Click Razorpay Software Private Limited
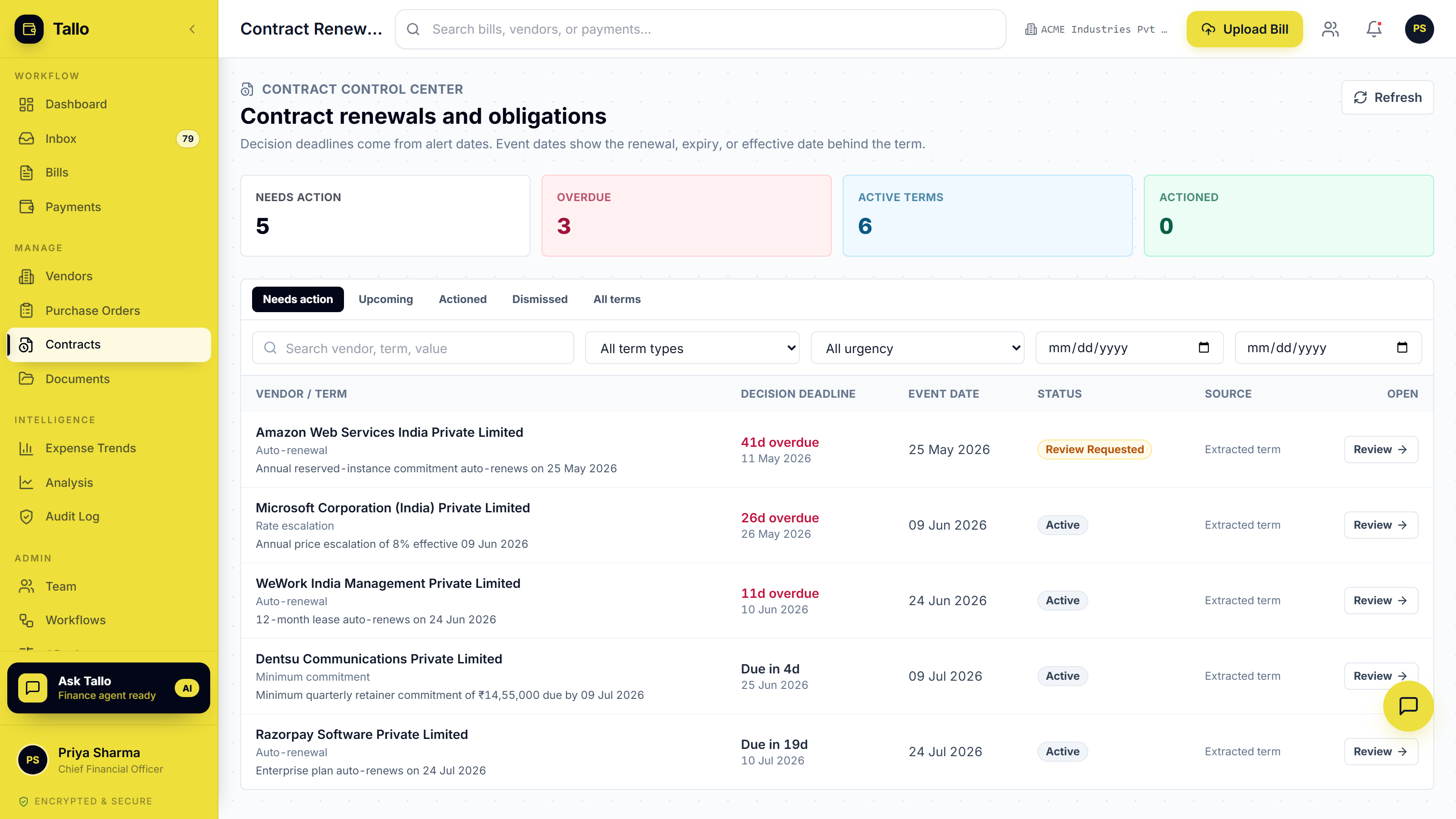The width and height of the screenshot is (1456, 819). click(x=362, y=734)
